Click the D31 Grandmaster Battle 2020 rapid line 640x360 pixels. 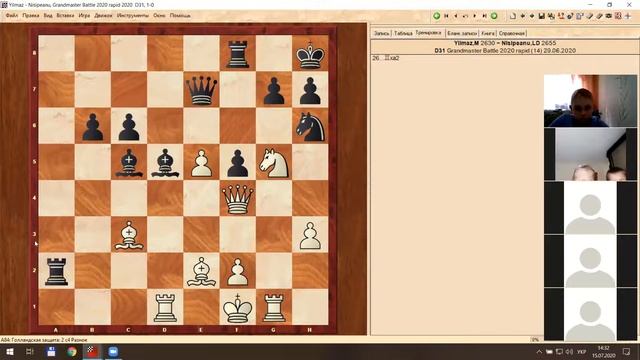point(505,51)
